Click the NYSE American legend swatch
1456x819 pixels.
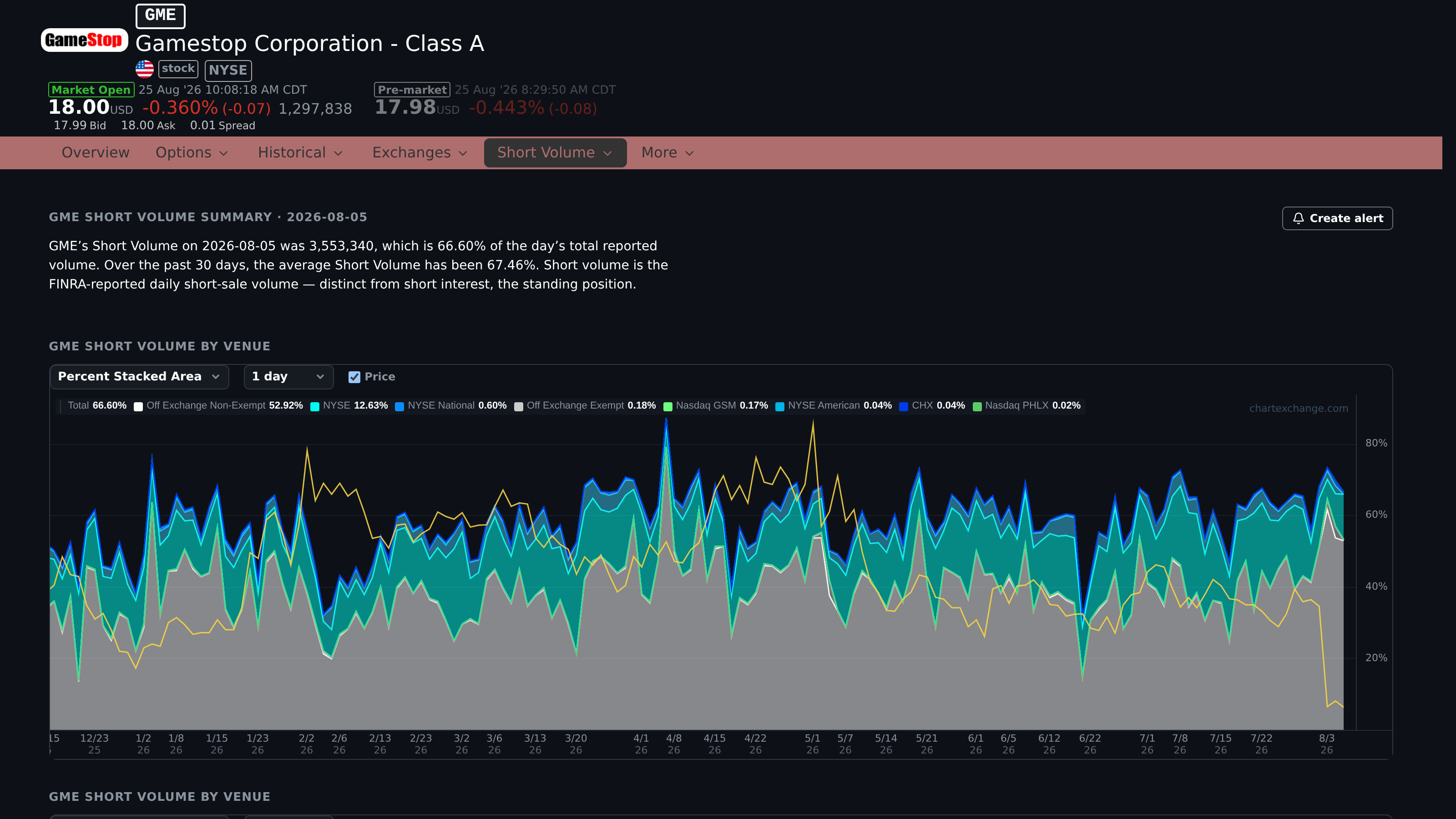[780, 406]
